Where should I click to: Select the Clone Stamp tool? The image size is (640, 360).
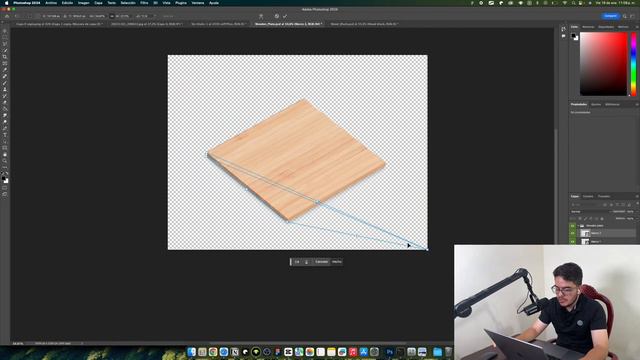pyautogui.click(x=5, y=89)
